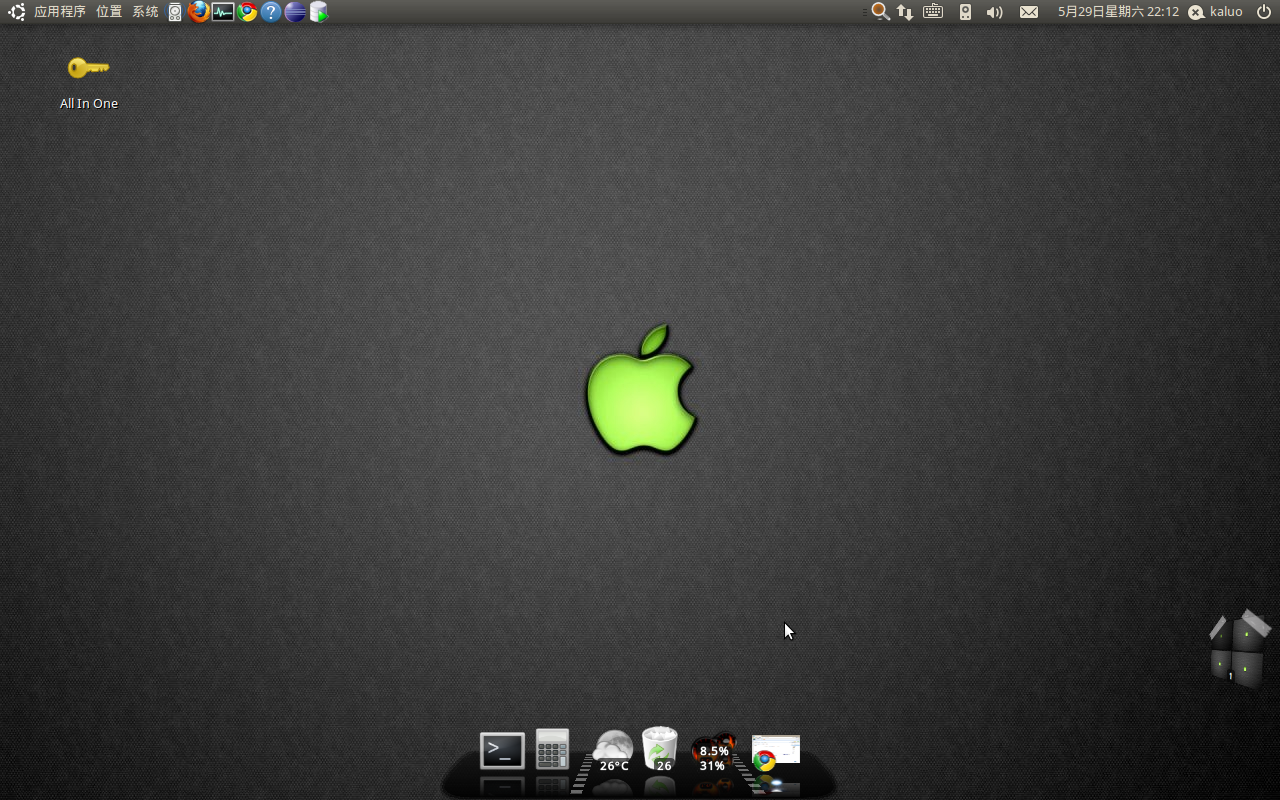The height and width of the screenshot is (800, 1280).
Task: Open the trash bin showing 26 items
Action: (x=660, y=749)
